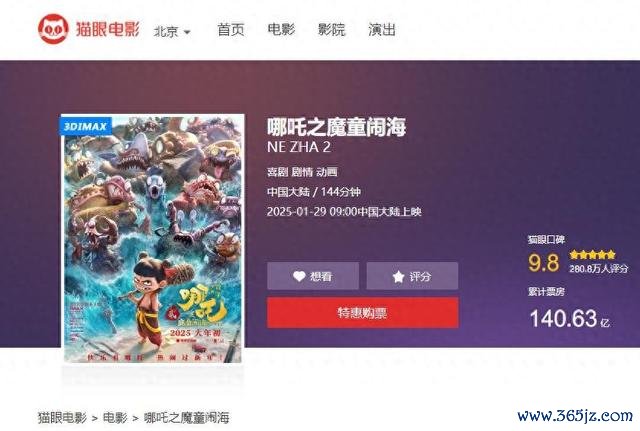The image size is (640, 431).
Task: Click the 猫眼电影 brand text
Action: click(108, 29)
